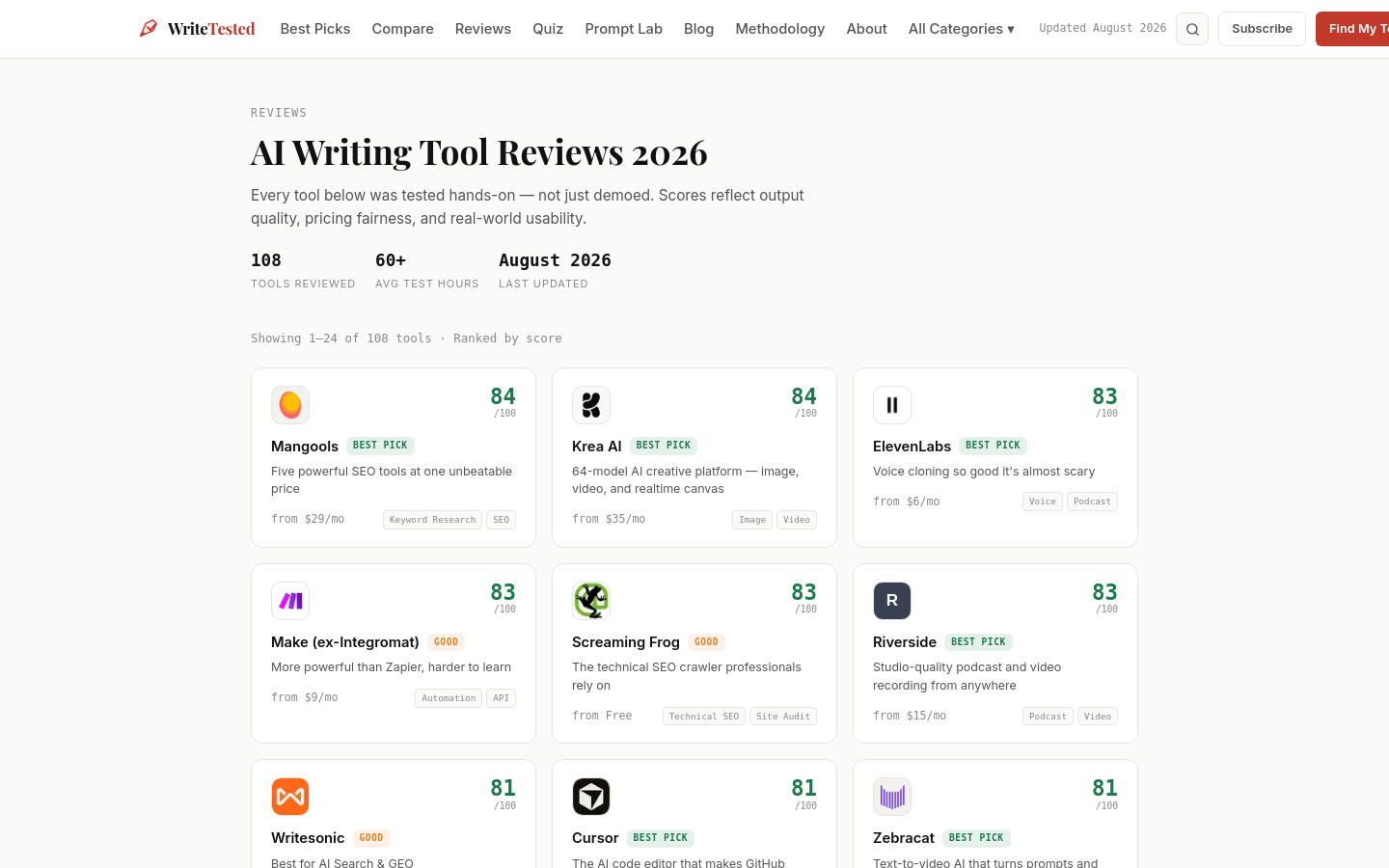Click the GOOD badge on Writesonic

coord(371,838)
